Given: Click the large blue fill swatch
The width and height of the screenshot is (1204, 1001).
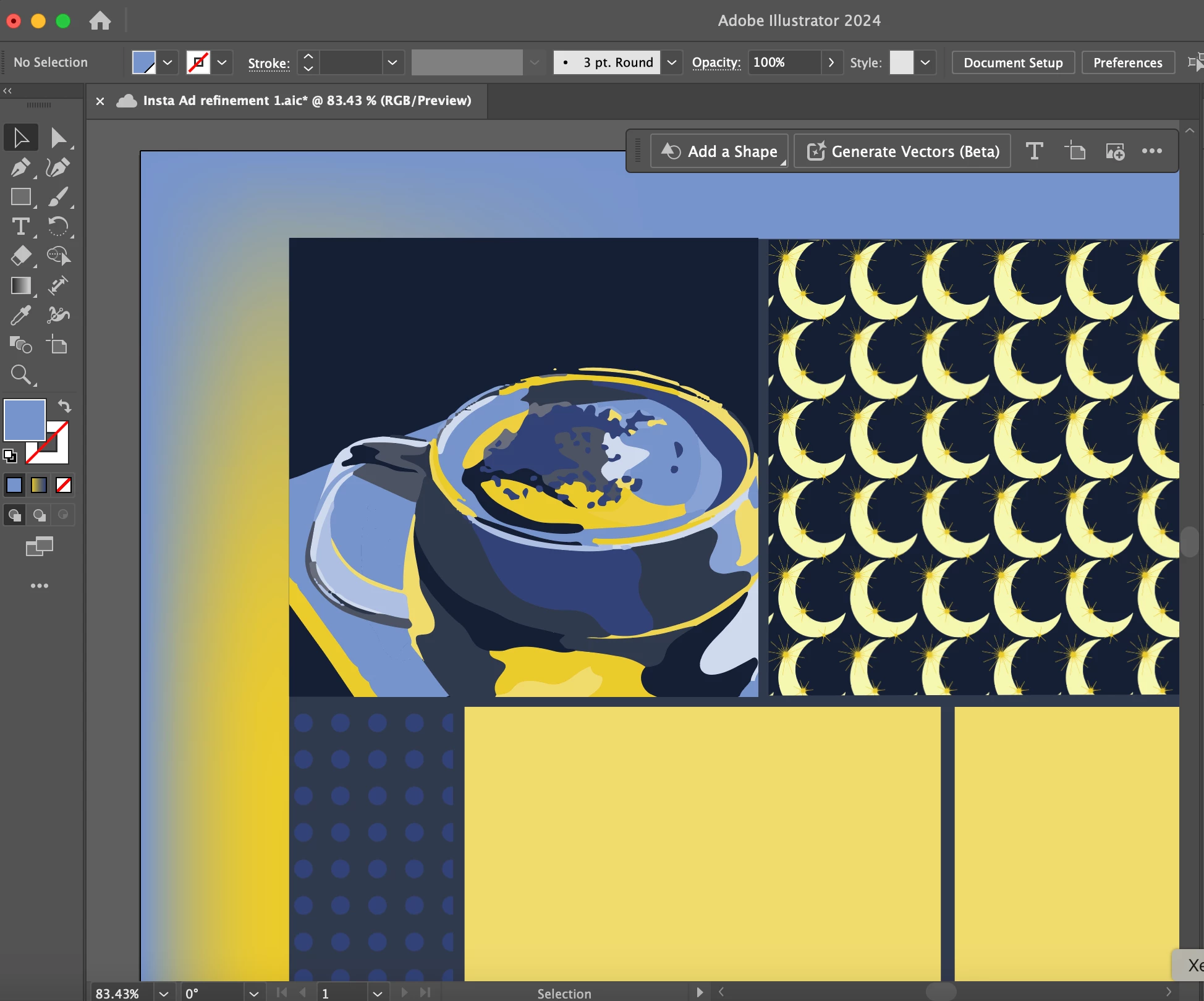Looking at the screenshot, I should pos(25,420).
